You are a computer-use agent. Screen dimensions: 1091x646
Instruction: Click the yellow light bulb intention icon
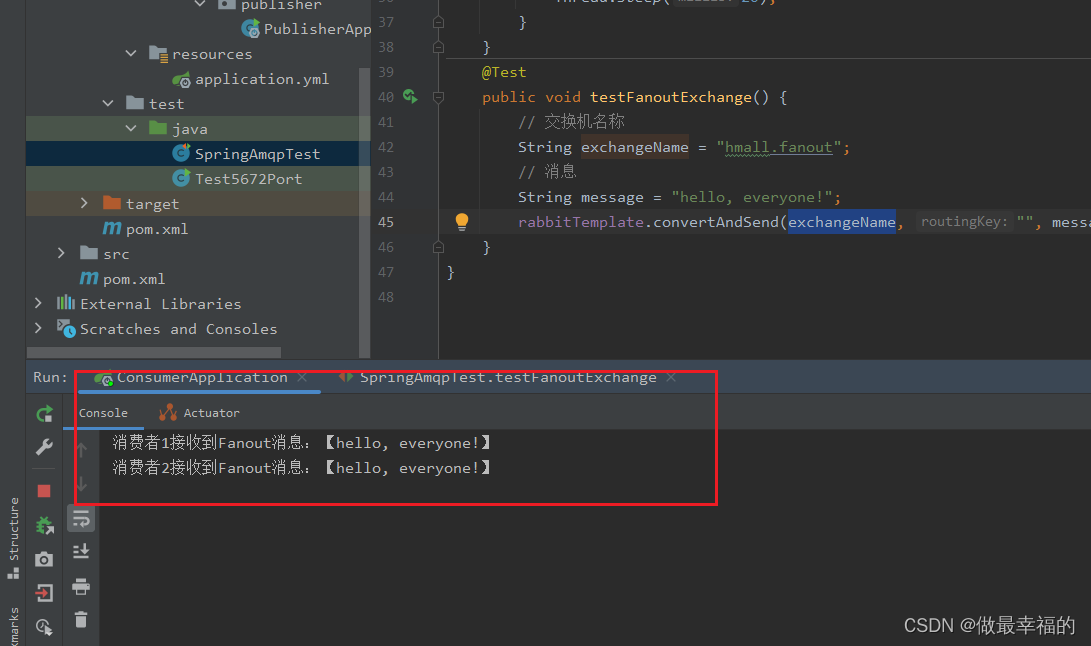(462, 222)
